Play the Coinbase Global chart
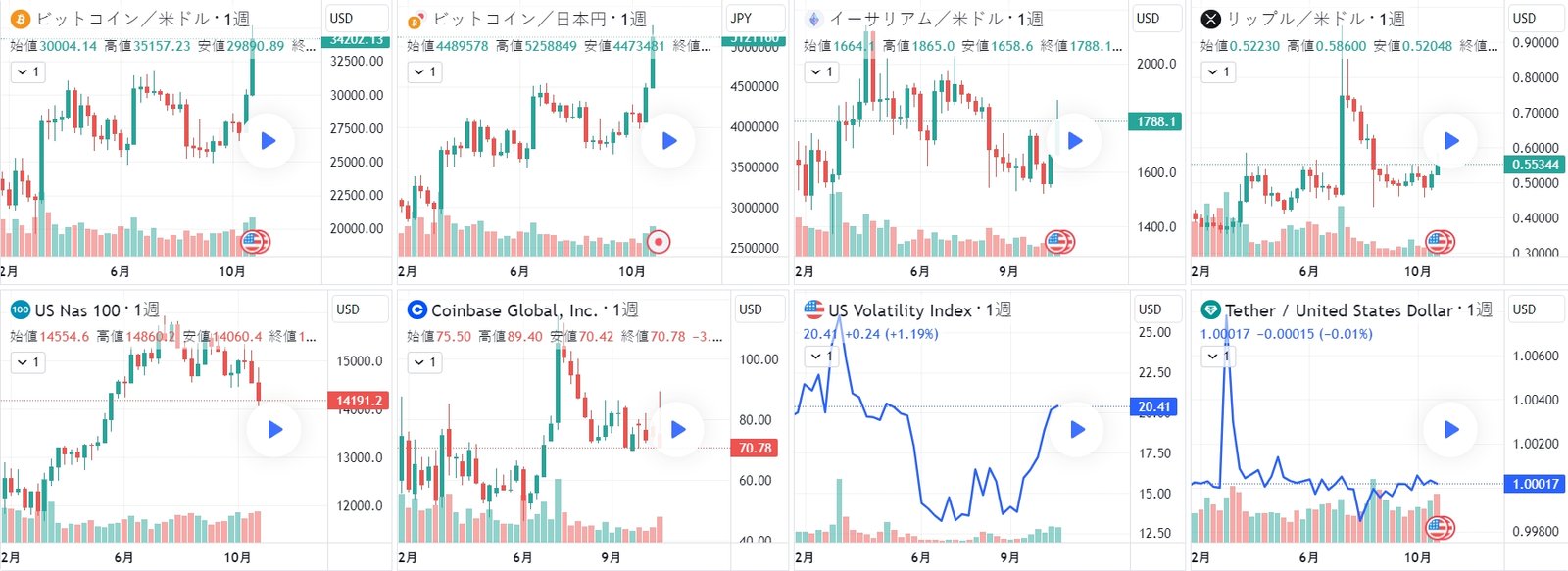The image size is (1568, 571). 678,429
